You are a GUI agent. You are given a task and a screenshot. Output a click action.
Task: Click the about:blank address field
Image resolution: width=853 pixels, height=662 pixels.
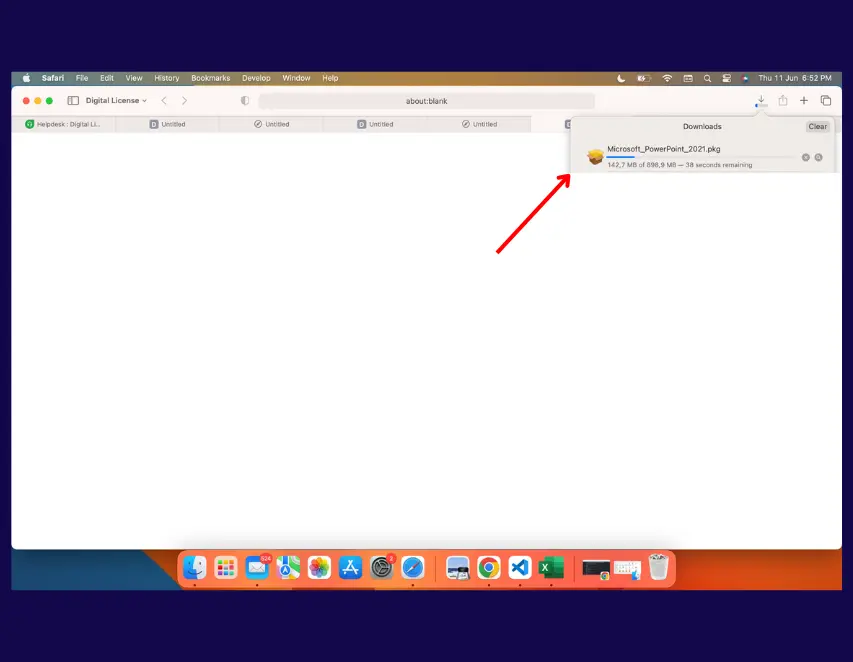pos(426,101)
